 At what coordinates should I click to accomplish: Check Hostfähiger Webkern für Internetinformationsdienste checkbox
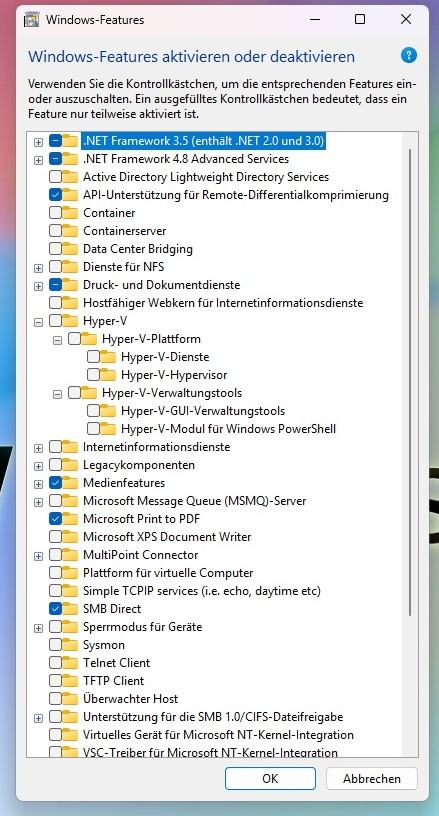click(56, 303)
